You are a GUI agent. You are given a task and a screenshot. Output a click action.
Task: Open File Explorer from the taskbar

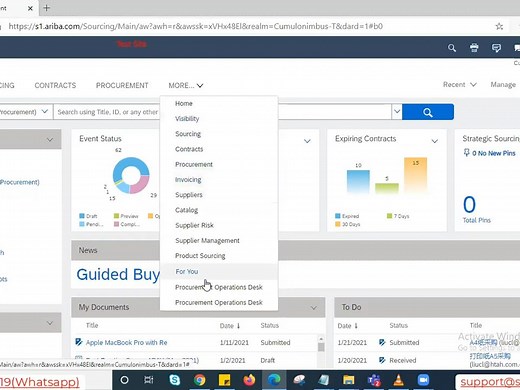point(349,380)
